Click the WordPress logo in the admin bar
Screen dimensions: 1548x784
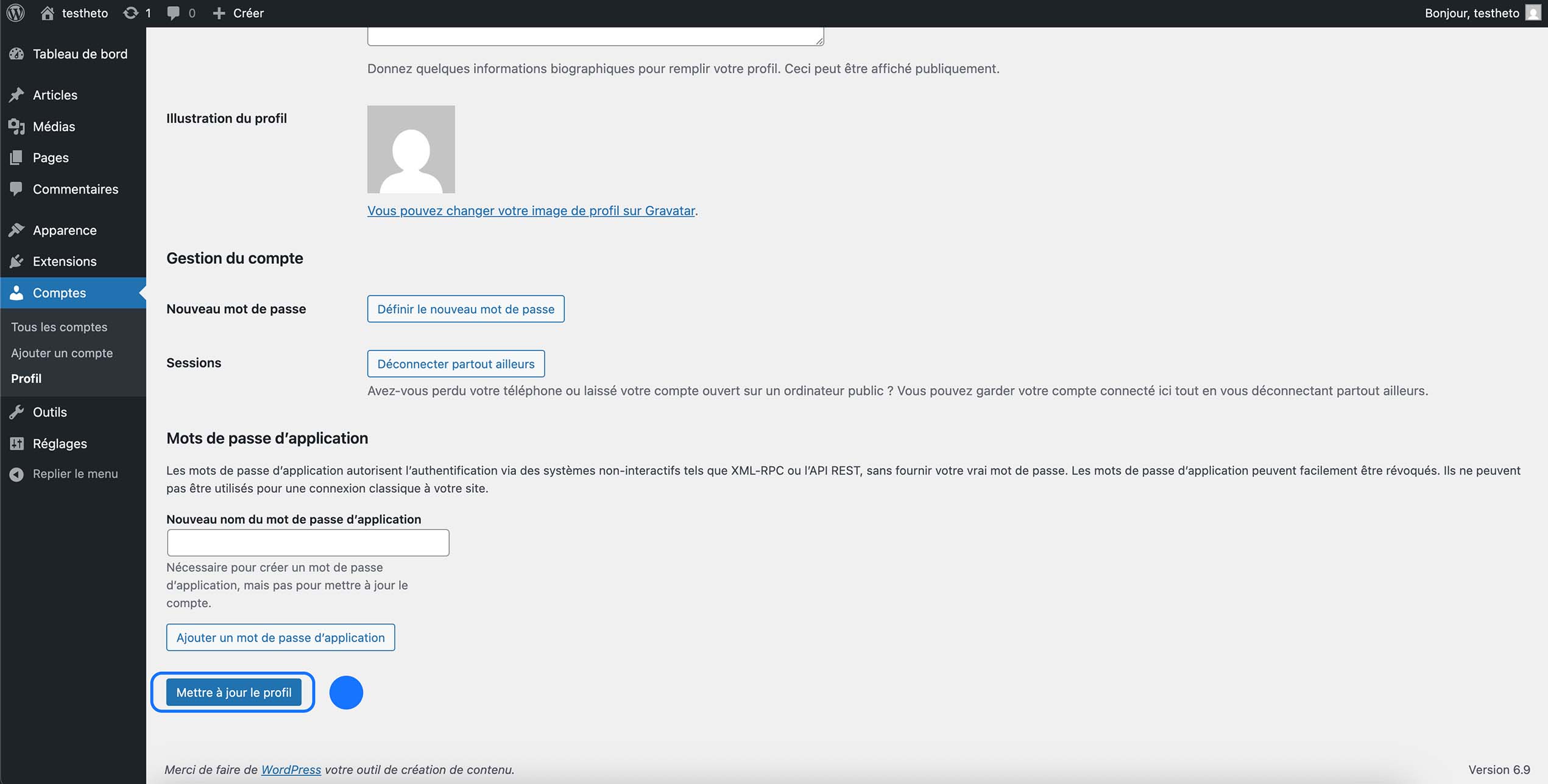pyautogui.click(x=15, y=12)
